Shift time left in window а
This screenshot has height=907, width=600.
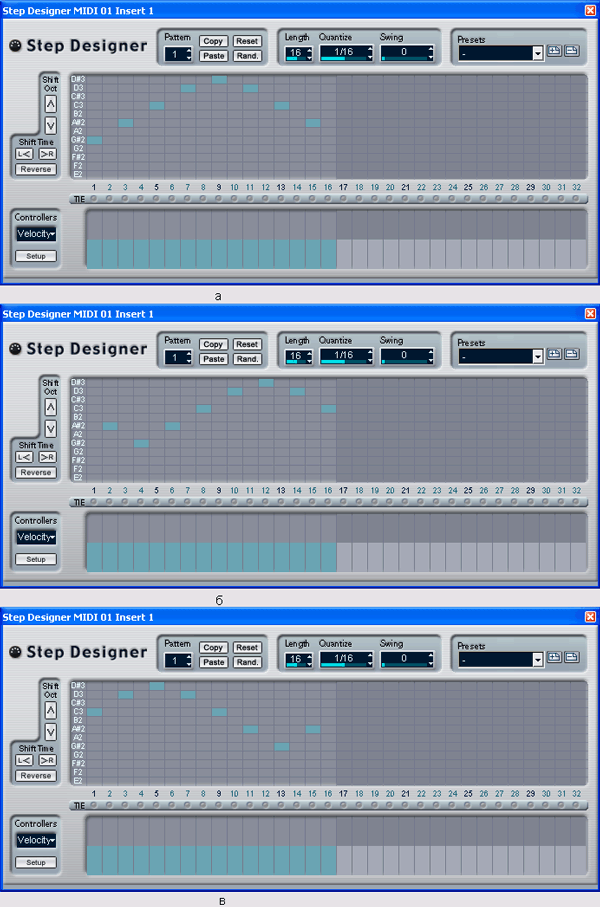(24, 154)
